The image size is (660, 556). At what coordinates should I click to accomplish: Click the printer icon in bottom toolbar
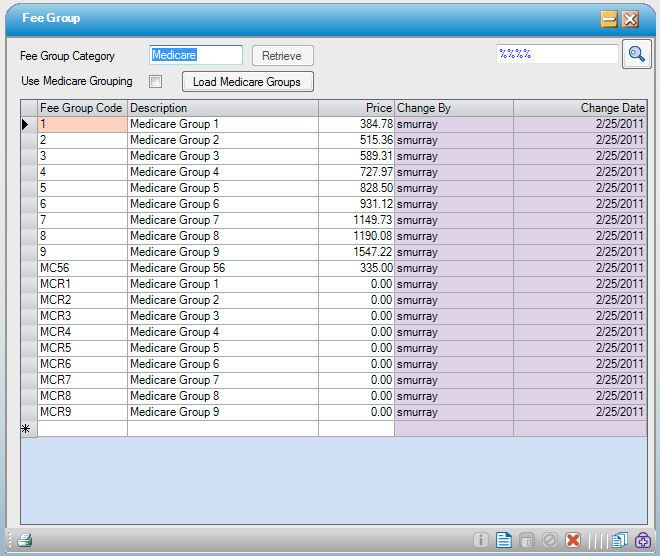tap(25, 540)
